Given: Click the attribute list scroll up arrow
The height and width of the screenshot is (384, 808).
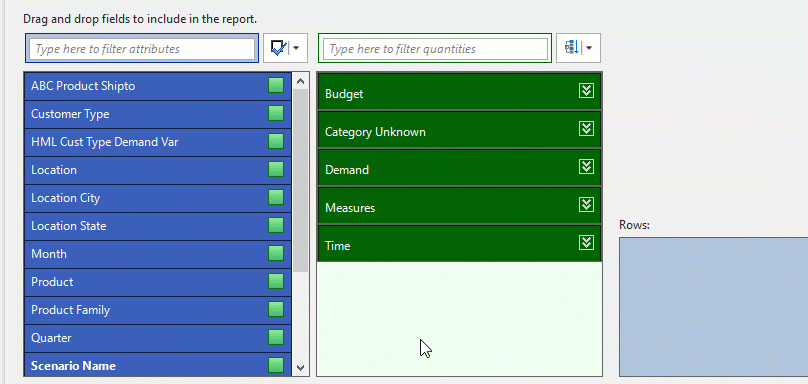Looking at the screenshot, I should coord(300,81).
